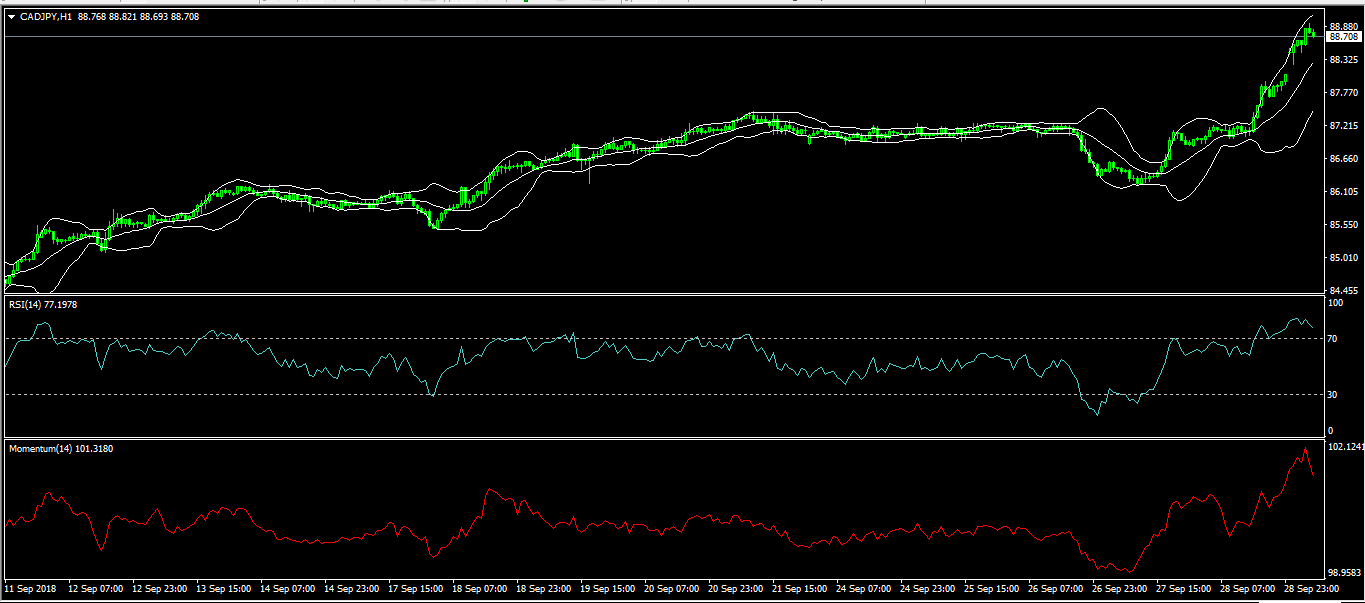Select the RSI 70 level axis label
1365x603 pixels.
point(1332,339)
